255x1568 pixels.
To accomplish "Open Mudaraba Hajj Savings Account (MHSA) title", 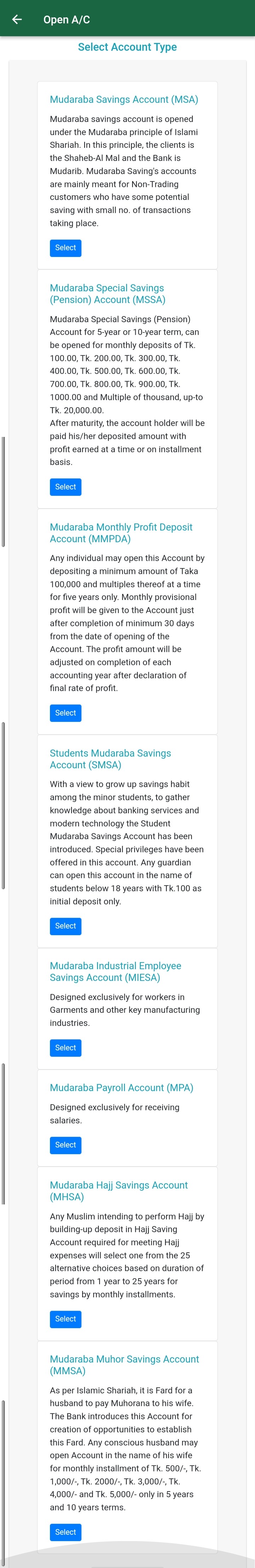I will pos(119,1191).
